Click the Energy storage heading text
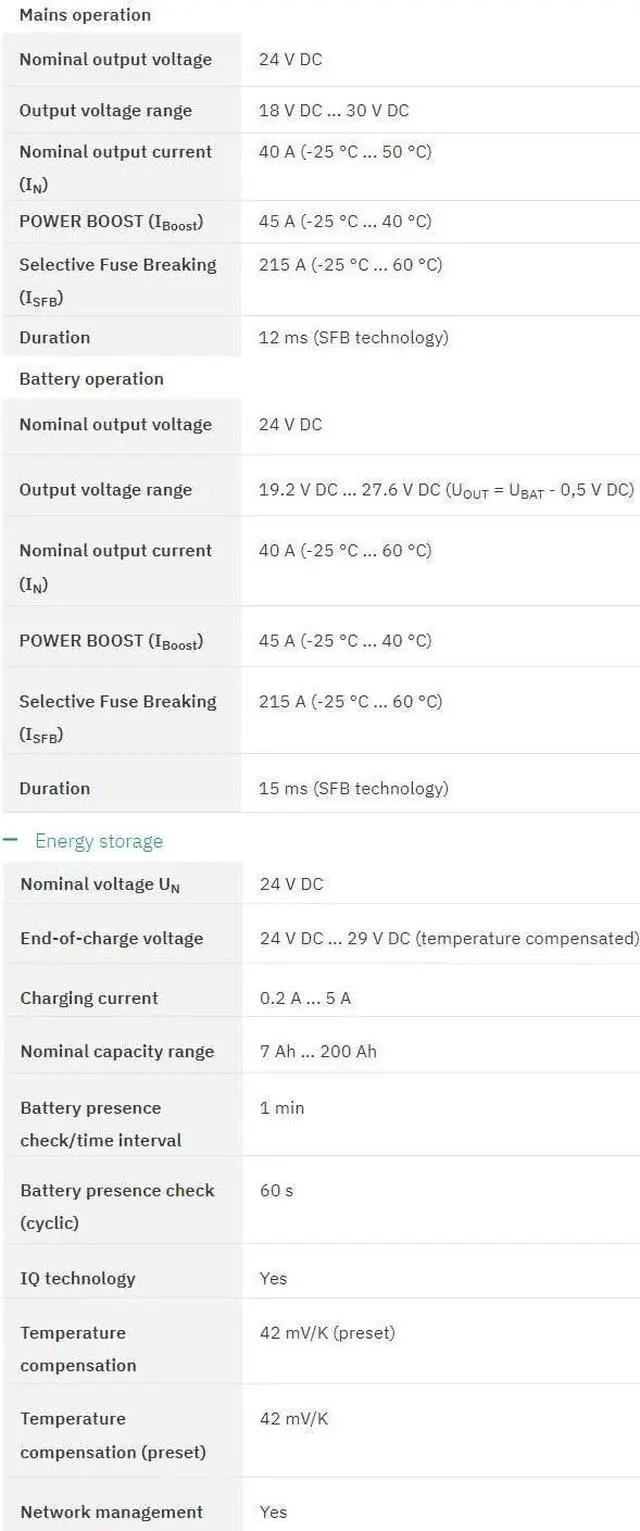The width and height of the screenshot is (640, 1531). click(x=98, y=841)
